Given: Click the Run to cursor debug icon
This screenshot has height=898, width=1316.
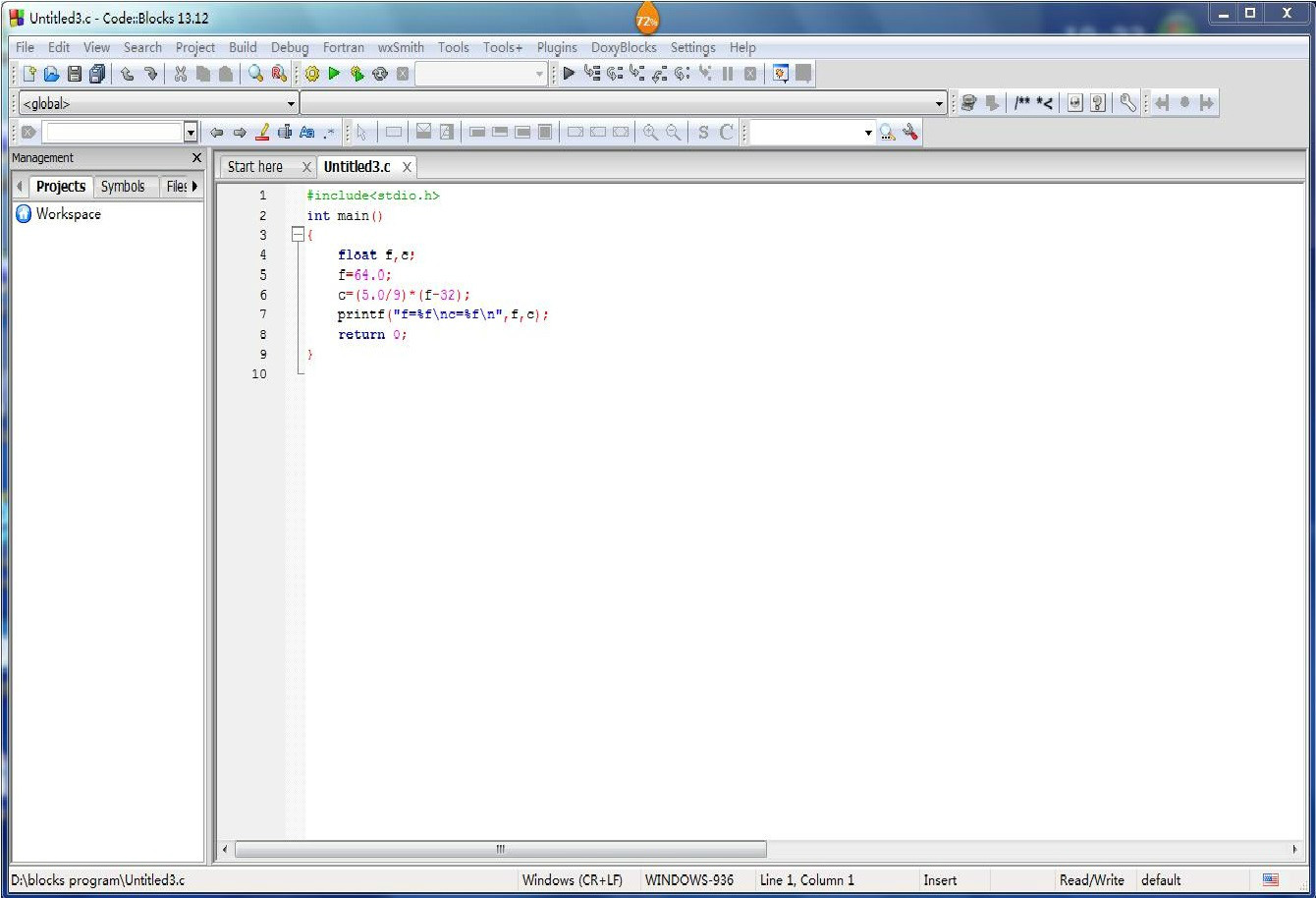Looking at the screenshot, I should point(592,74).
